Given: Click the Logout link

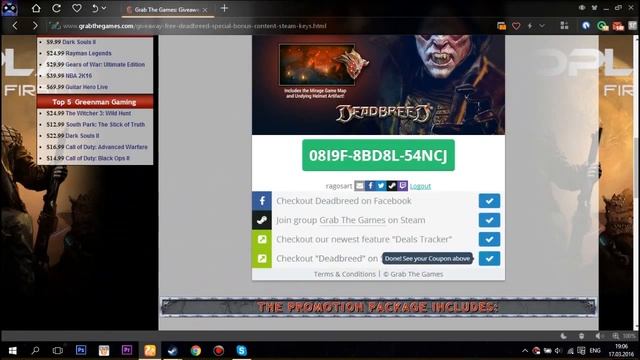Looking at the screenshot, I should pyautogui.click(x=420, y=186).
